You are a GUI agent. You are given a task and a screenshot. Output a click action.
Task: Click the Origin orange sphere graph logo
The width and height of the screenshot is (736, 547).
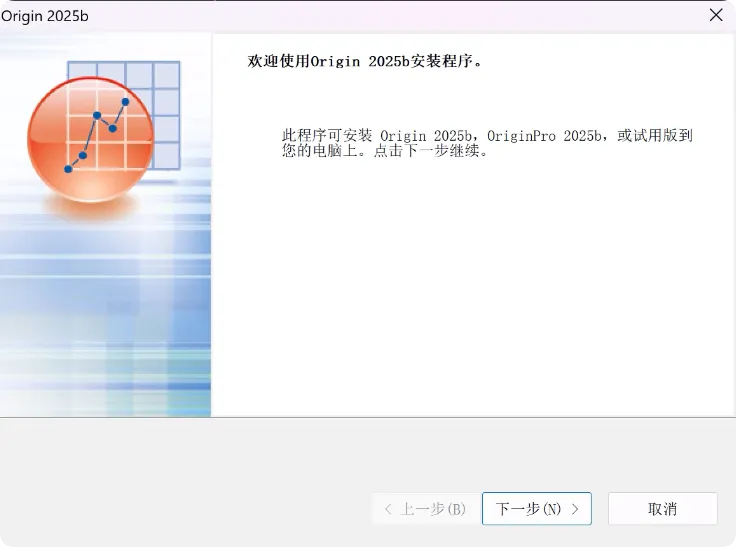click(x=91, y=139)
